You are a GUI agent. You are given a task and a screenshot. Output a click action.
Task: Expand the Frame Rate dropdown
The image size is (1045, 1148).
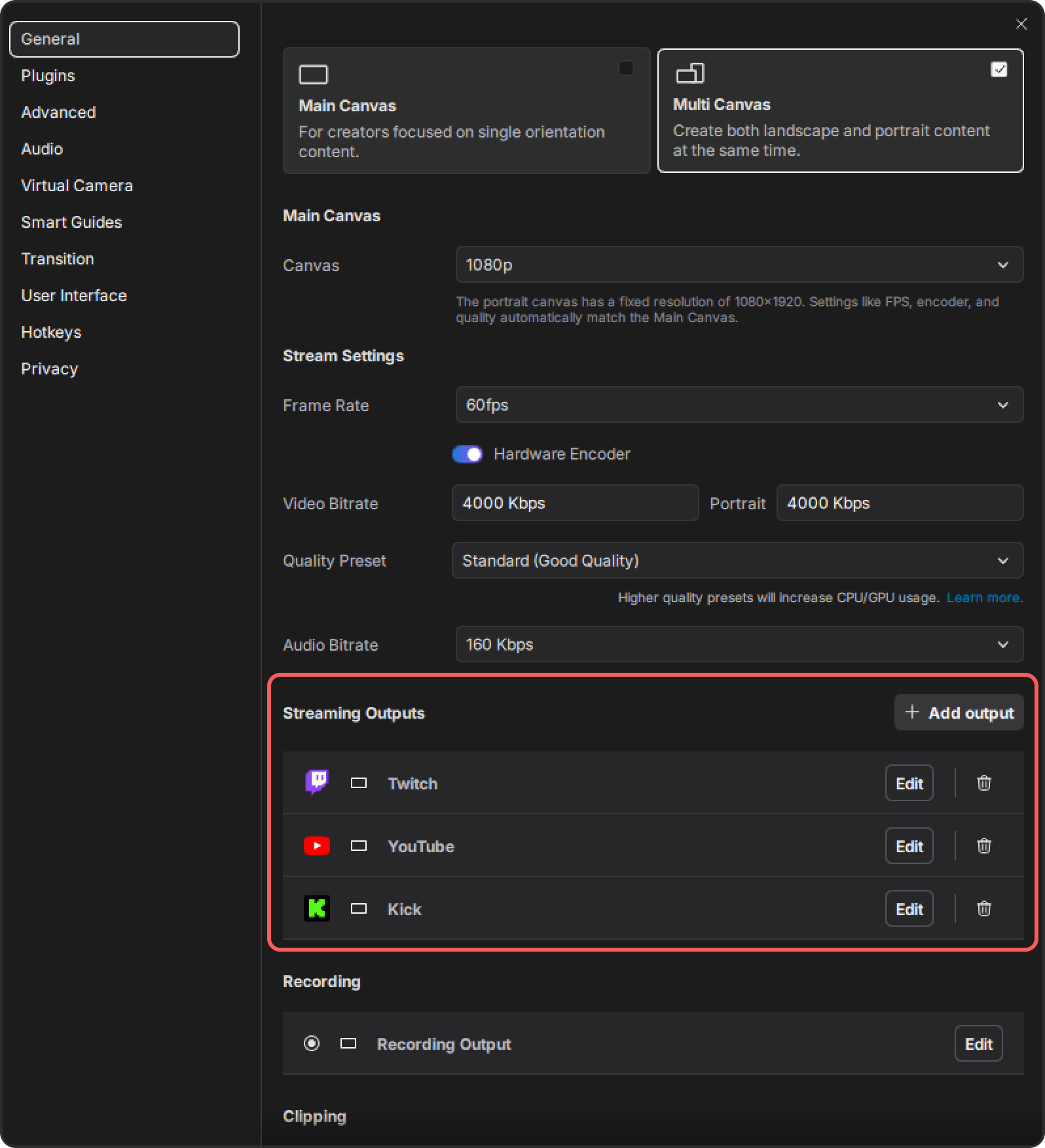[x=739, y=405]
